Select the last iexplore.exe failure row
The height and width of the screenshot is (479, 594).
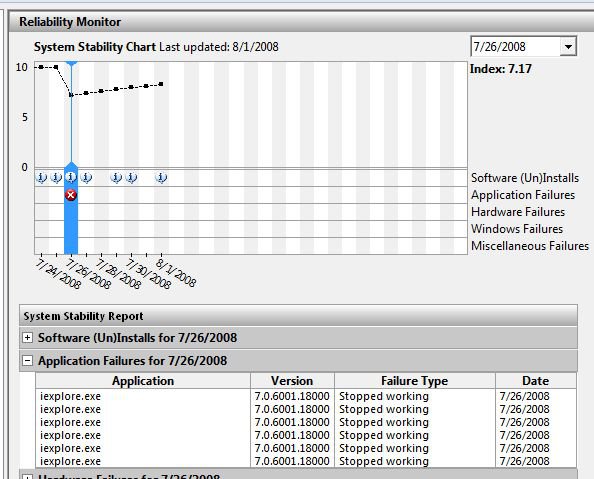pos(306,461)
